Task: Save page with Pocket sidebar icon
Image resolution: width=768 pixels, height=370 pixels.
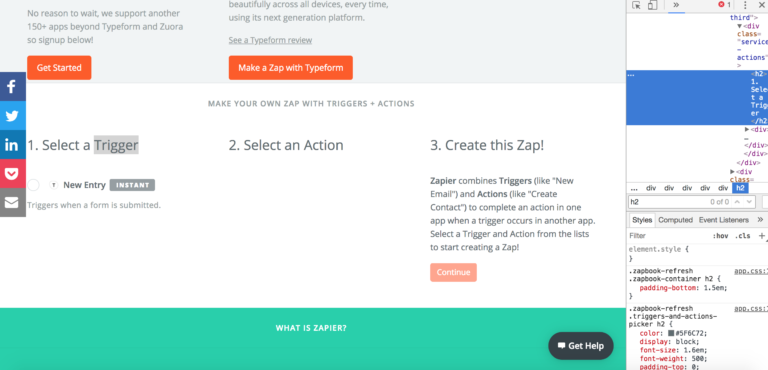Action: [x=13, y=173]
